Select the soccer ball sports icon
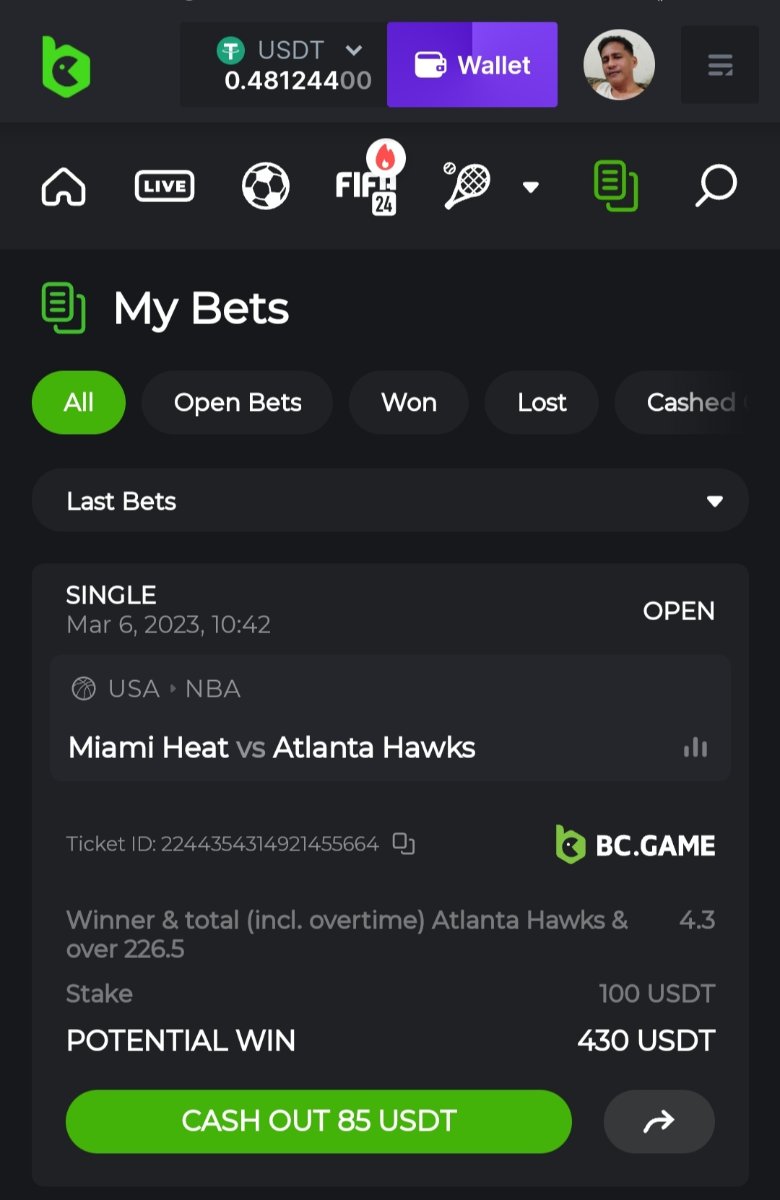780x1200 pixels. click(x=266, y=186)
